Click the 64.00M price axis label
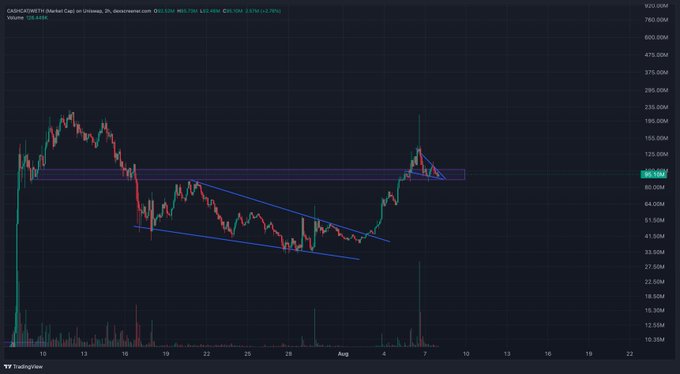 655,204
